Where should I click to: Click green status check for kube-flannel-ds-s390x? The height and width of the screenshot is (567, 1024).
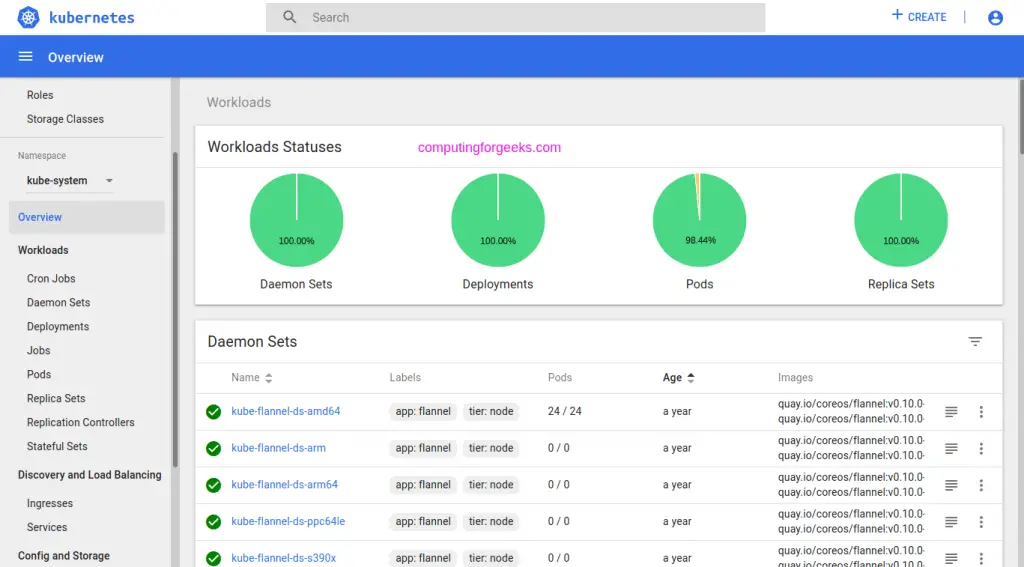214,558
